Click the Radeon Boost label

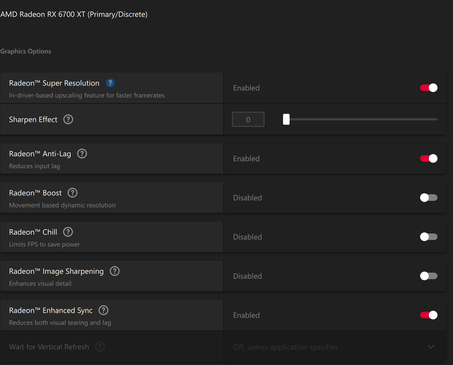[x=35, y=193]
